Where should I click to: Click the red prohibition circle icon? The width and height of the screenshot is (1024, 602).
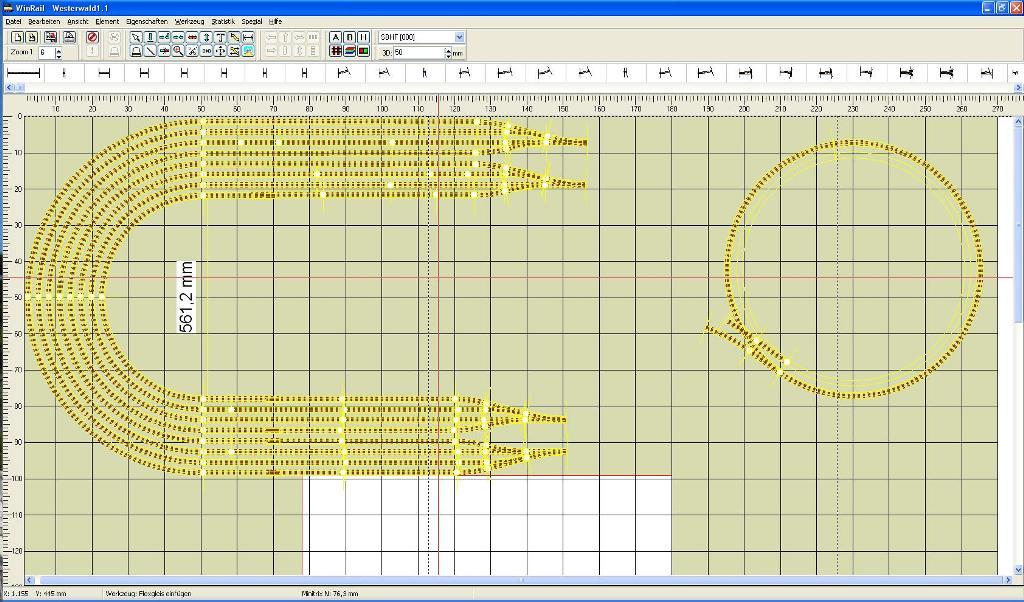(x=92, y=37)
